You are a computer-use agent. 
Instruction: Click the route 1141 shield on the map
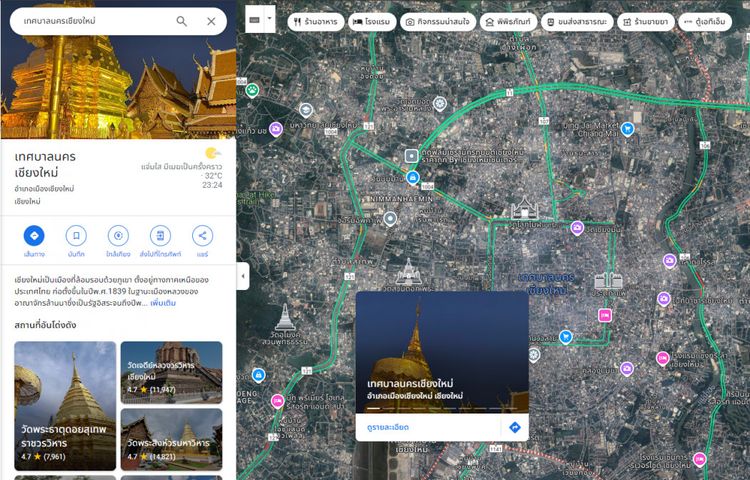click(x=496, y=449)
